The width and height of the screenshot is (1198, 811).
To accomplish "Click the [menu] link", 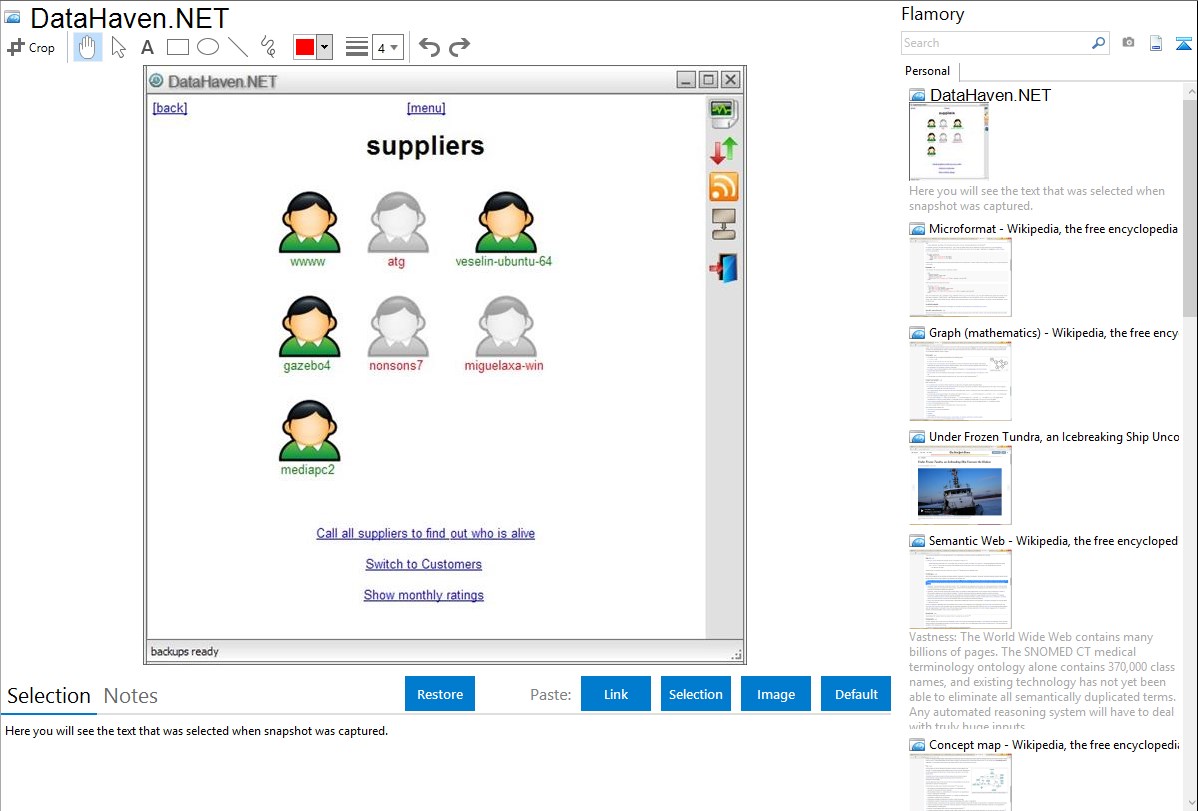I will tap(426, 108).
